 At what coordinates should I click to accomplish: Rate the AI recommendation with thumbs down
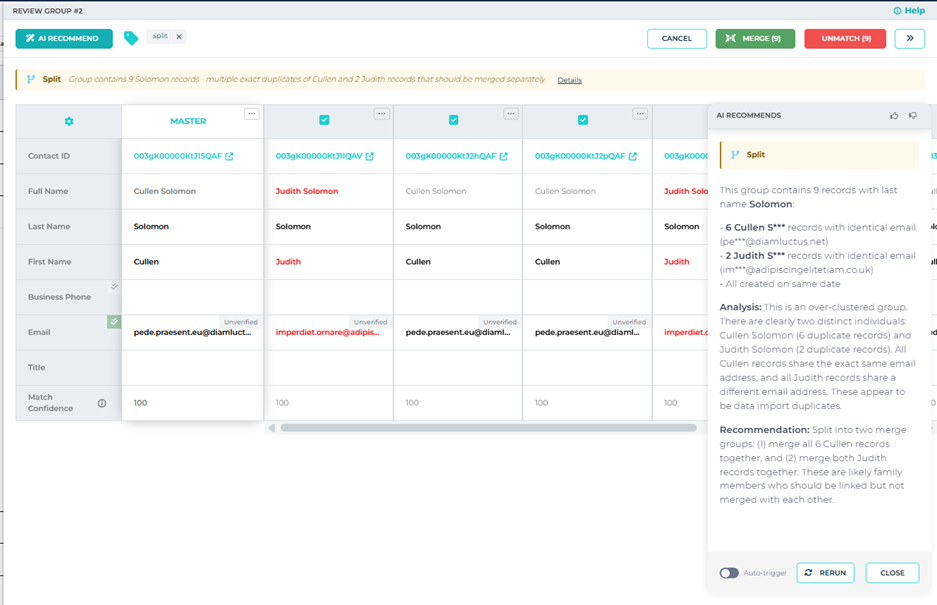point(913,115)
